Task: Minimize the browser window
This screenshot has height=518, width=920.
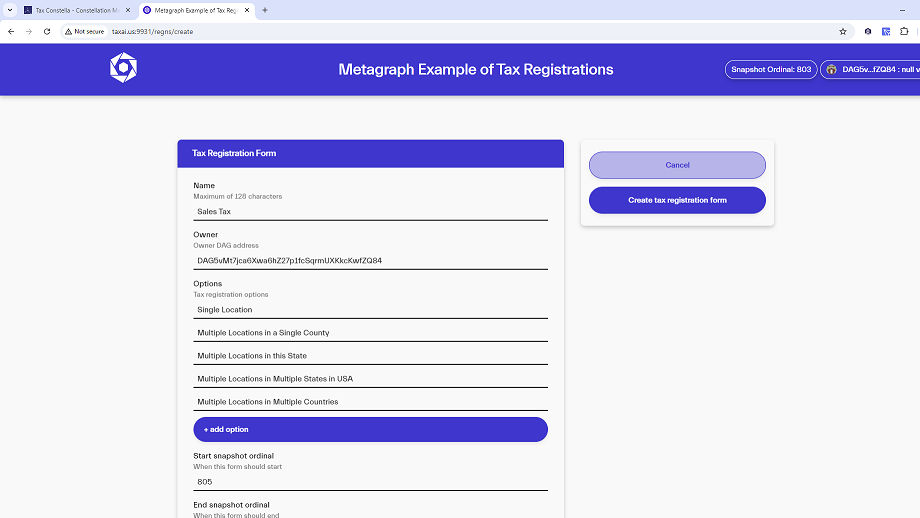Action: (x=902, y=10)
